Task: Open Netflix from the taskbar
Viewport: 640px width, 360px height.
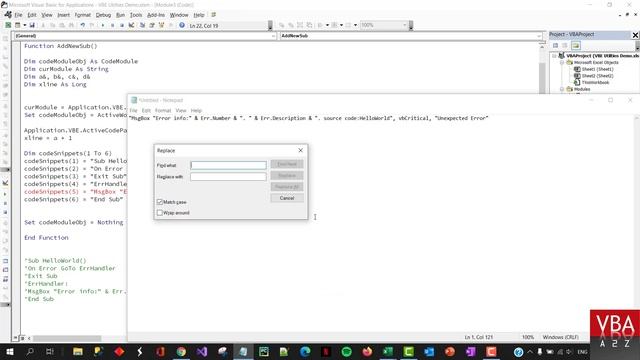Action: coord(326,351)
